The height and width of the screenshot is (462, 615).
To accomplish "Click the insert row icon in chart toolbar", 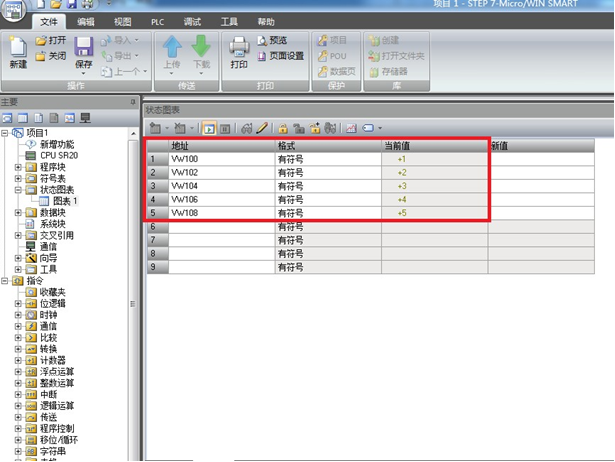I will point(156,128).
